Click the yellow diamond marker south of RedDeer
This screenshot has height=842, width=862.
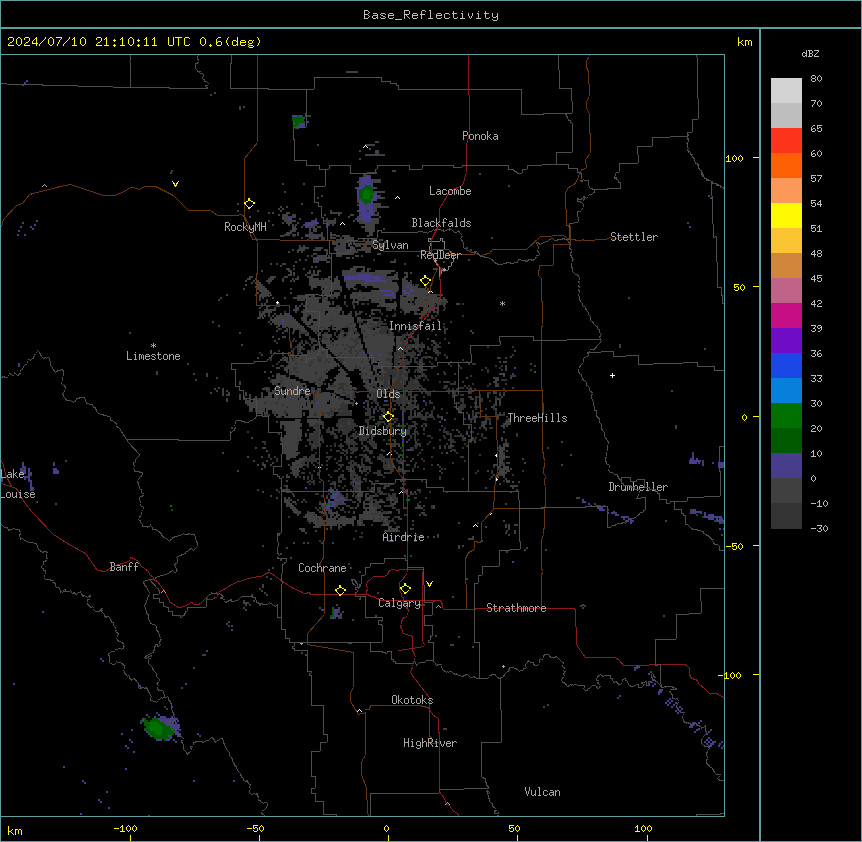[x=426, y=281]
